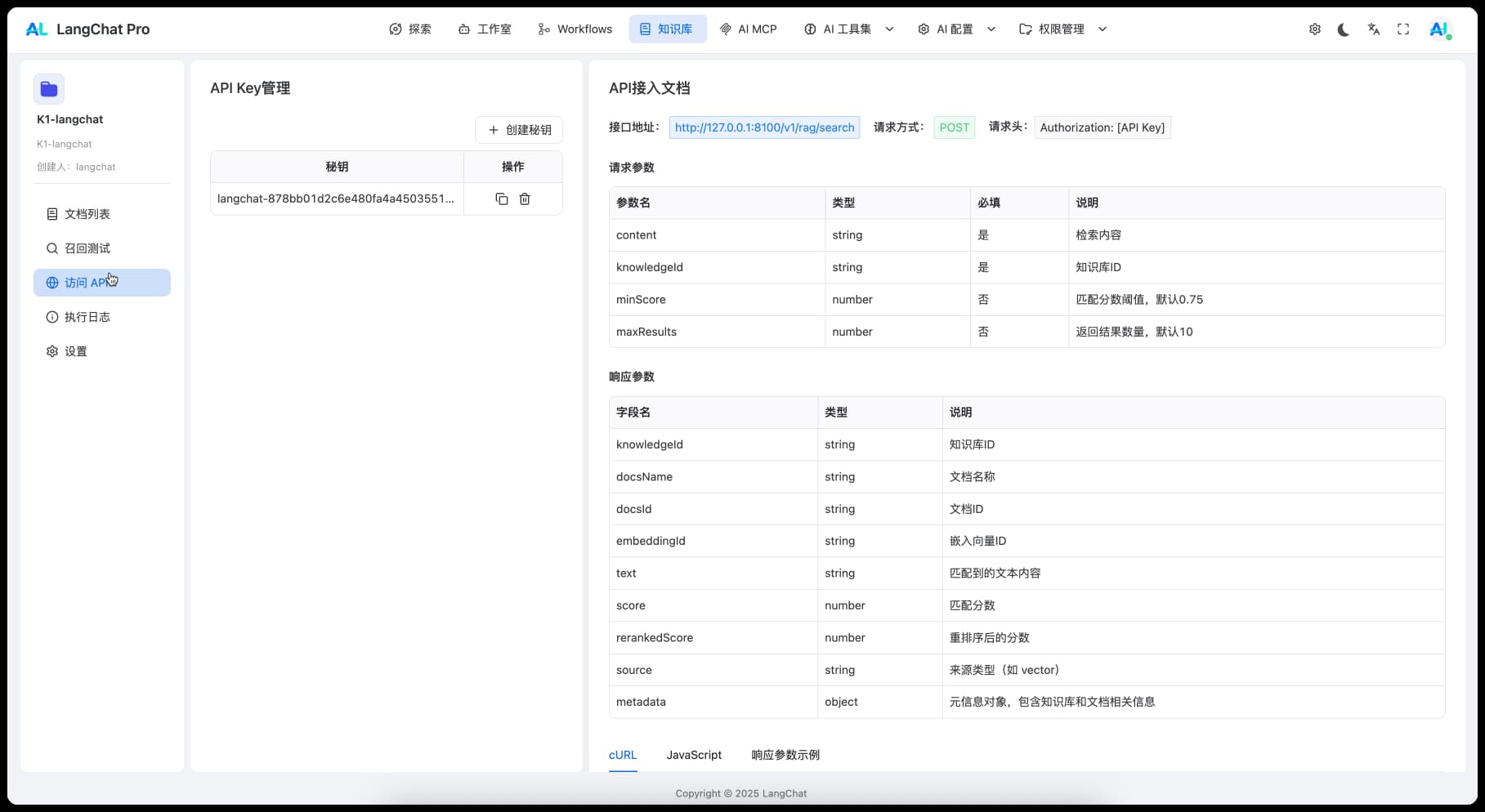
Task: Open 执行日志 in the sidebar
Action: coord(87,317)
